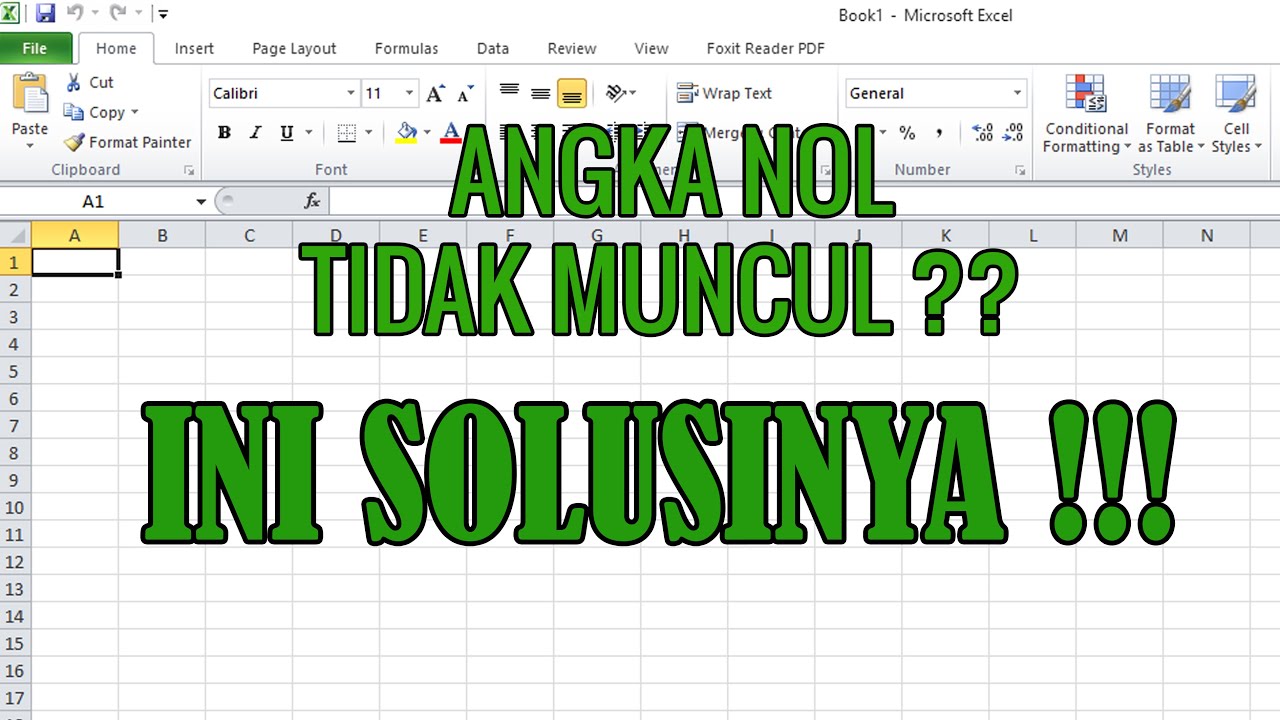Screen dimensions: 1280x720
Task: Apply Comma Style format
Action: click(939, 132)
